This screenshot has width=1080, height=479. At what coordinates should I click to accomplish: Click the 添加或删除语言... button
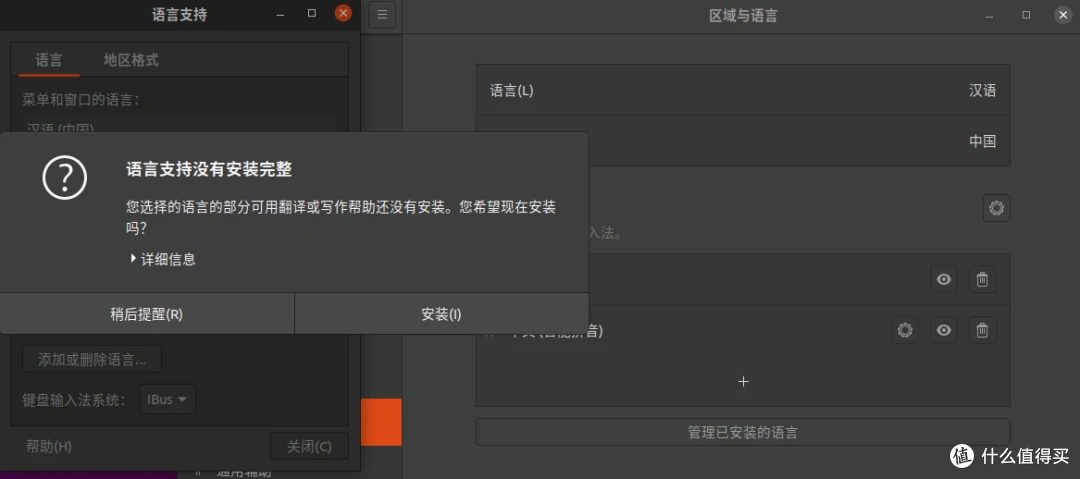coord(92,359)
